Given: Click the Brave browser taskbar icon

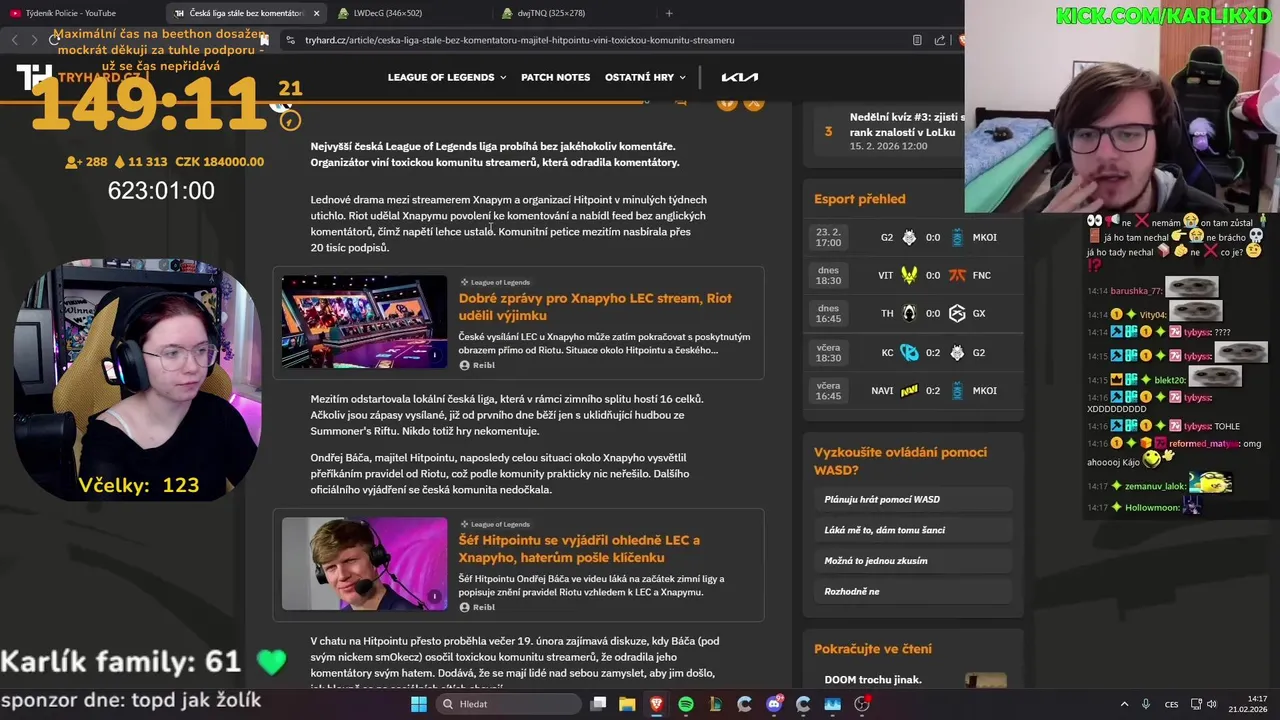Looking at the screenshot, I should click(656, 704).
